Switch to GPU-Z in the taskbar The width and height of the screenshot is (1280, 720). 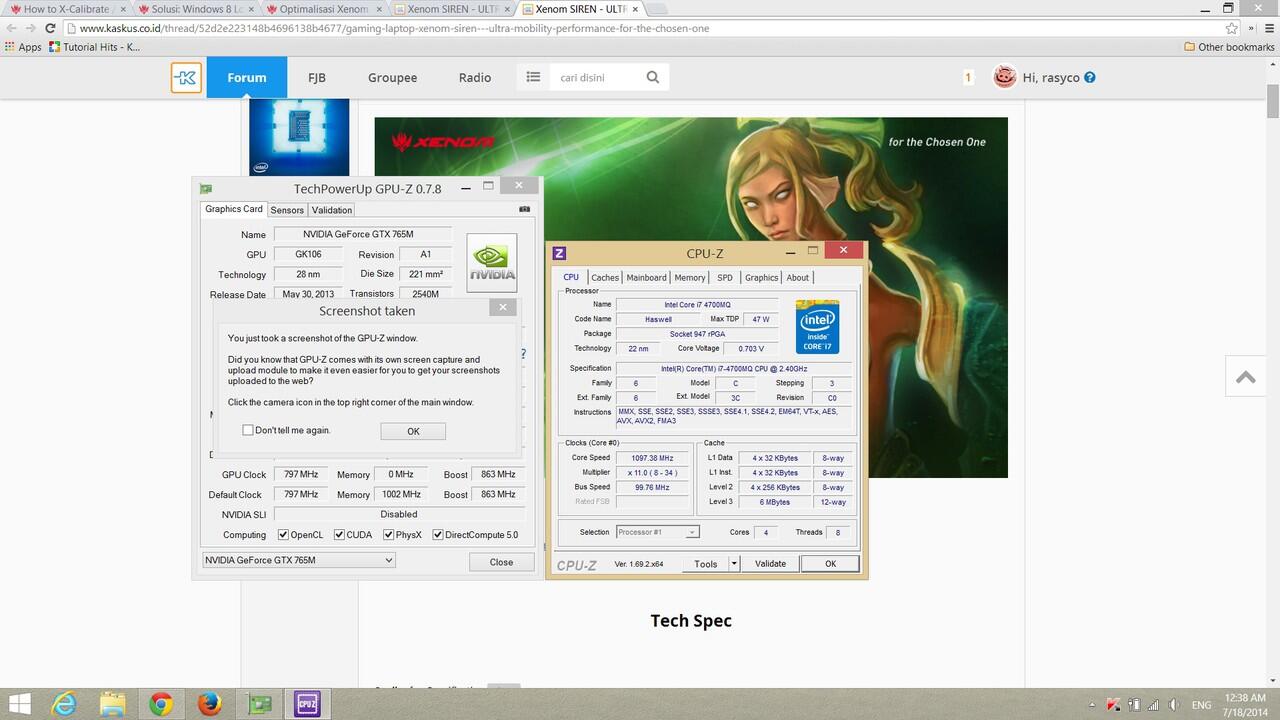(x=259, y=705)
